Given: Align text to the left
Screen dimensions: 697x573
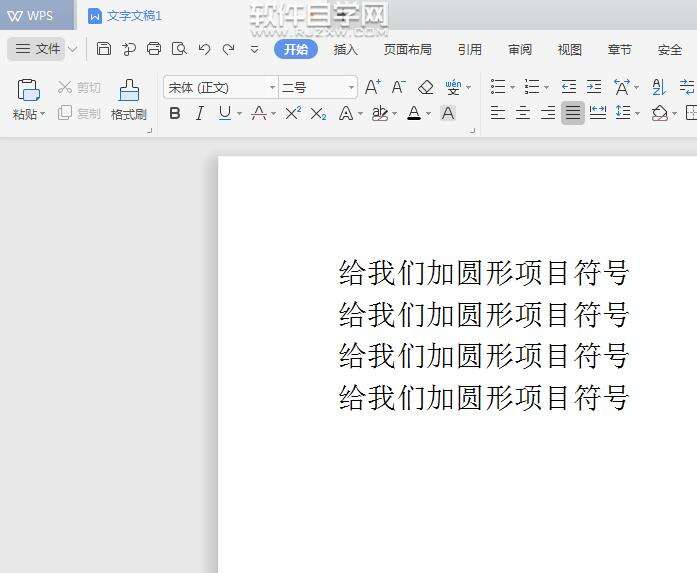Looking at the screenshot, I should click(x=498, y=113).
